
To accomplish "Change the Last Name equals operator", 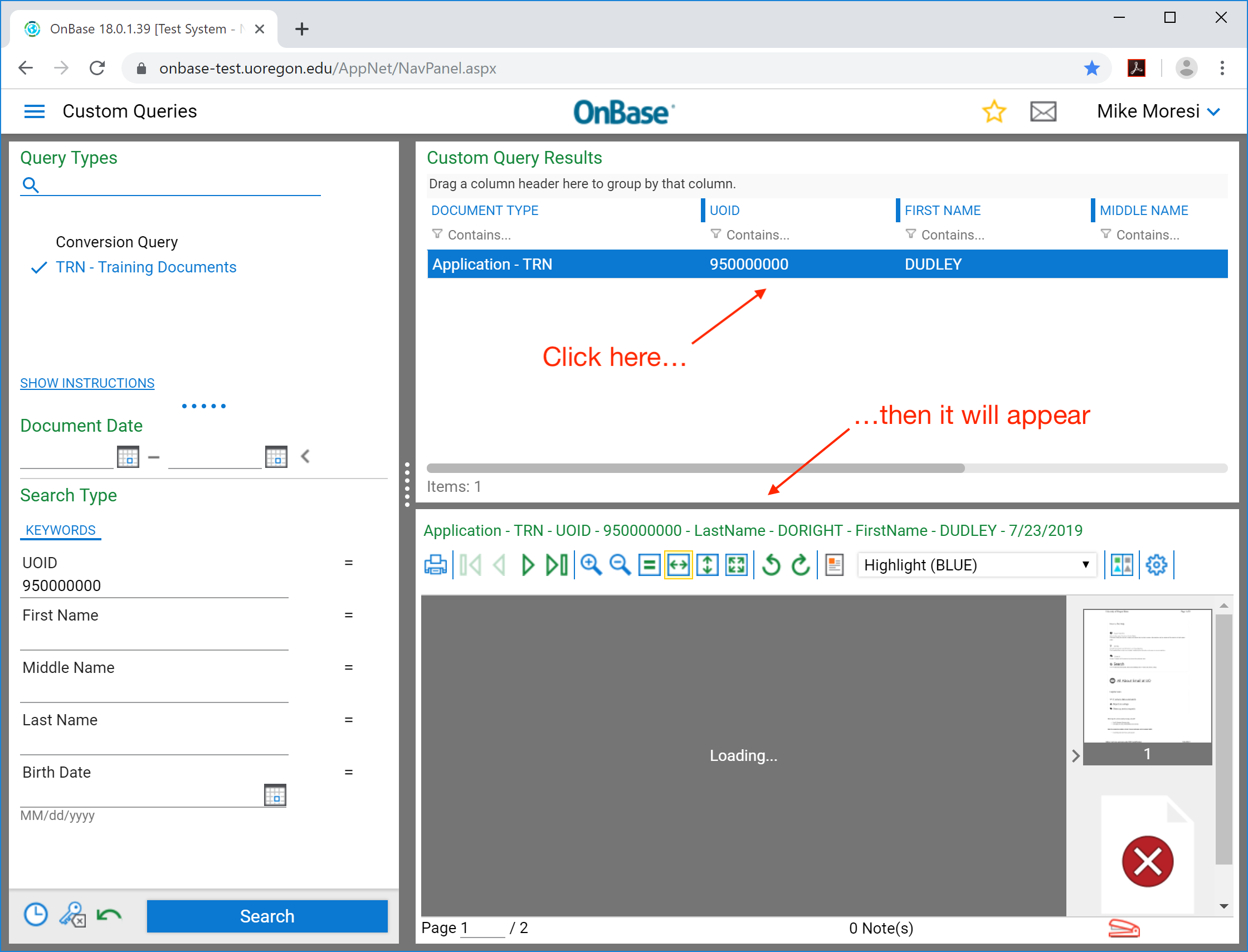I will click(x=349, y=720).
